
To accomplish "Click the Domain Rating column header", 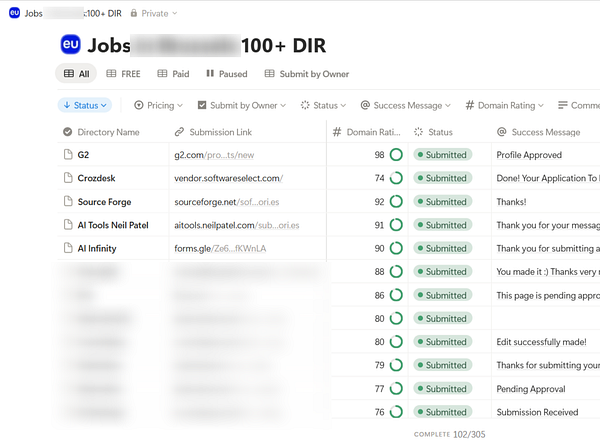I will [x=367, y=132].
